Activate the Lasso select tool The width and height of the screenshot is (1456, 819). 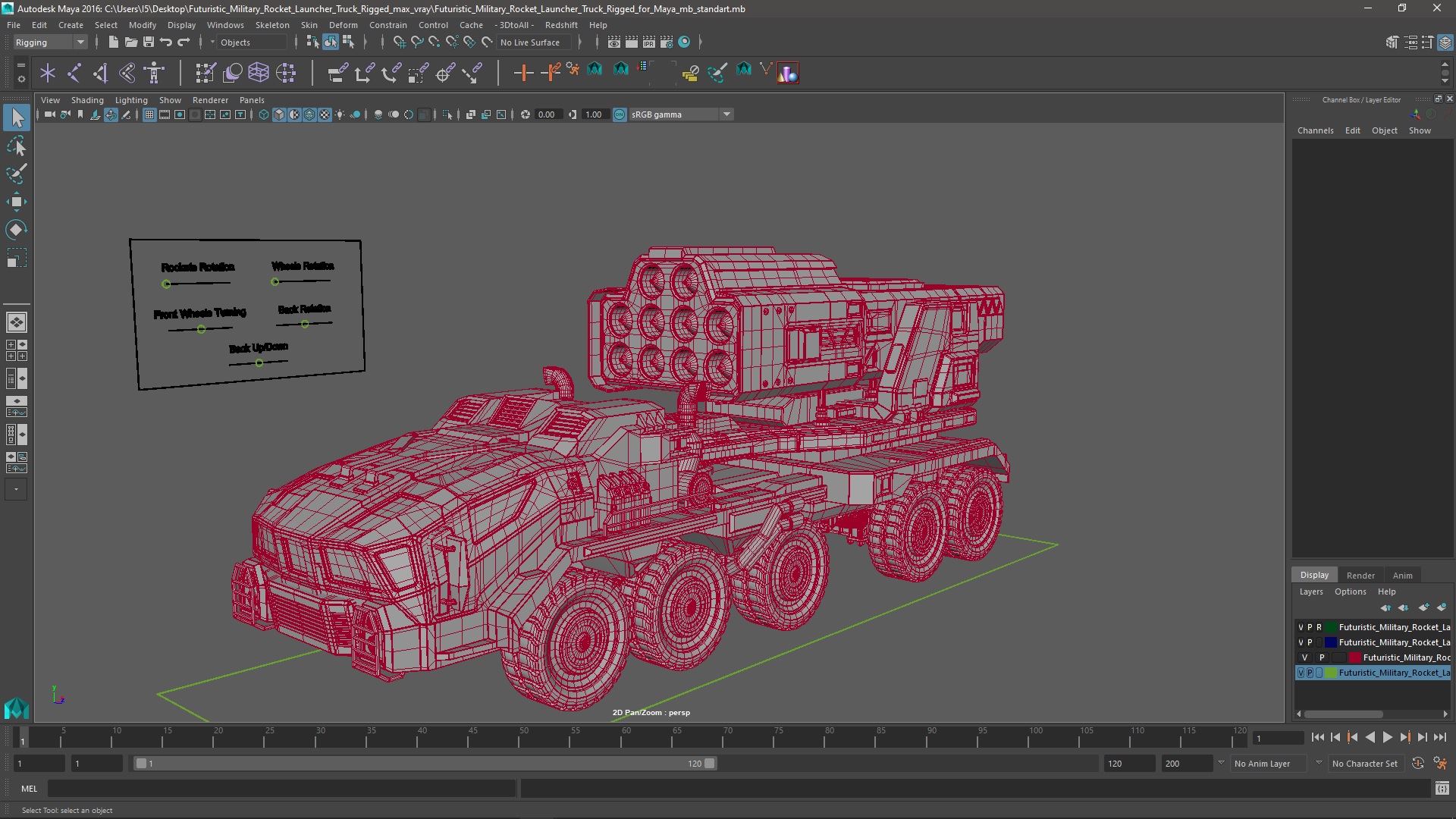point(17,146)
